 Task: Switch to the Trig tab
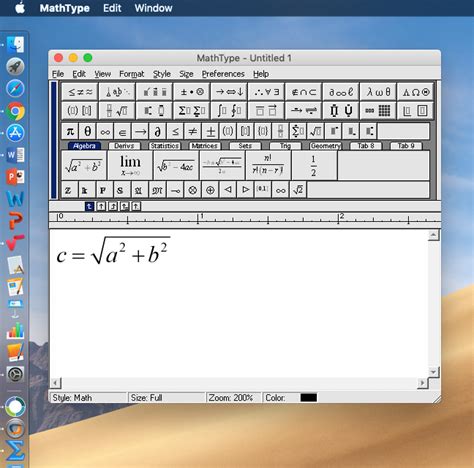(x=285, y=146)
